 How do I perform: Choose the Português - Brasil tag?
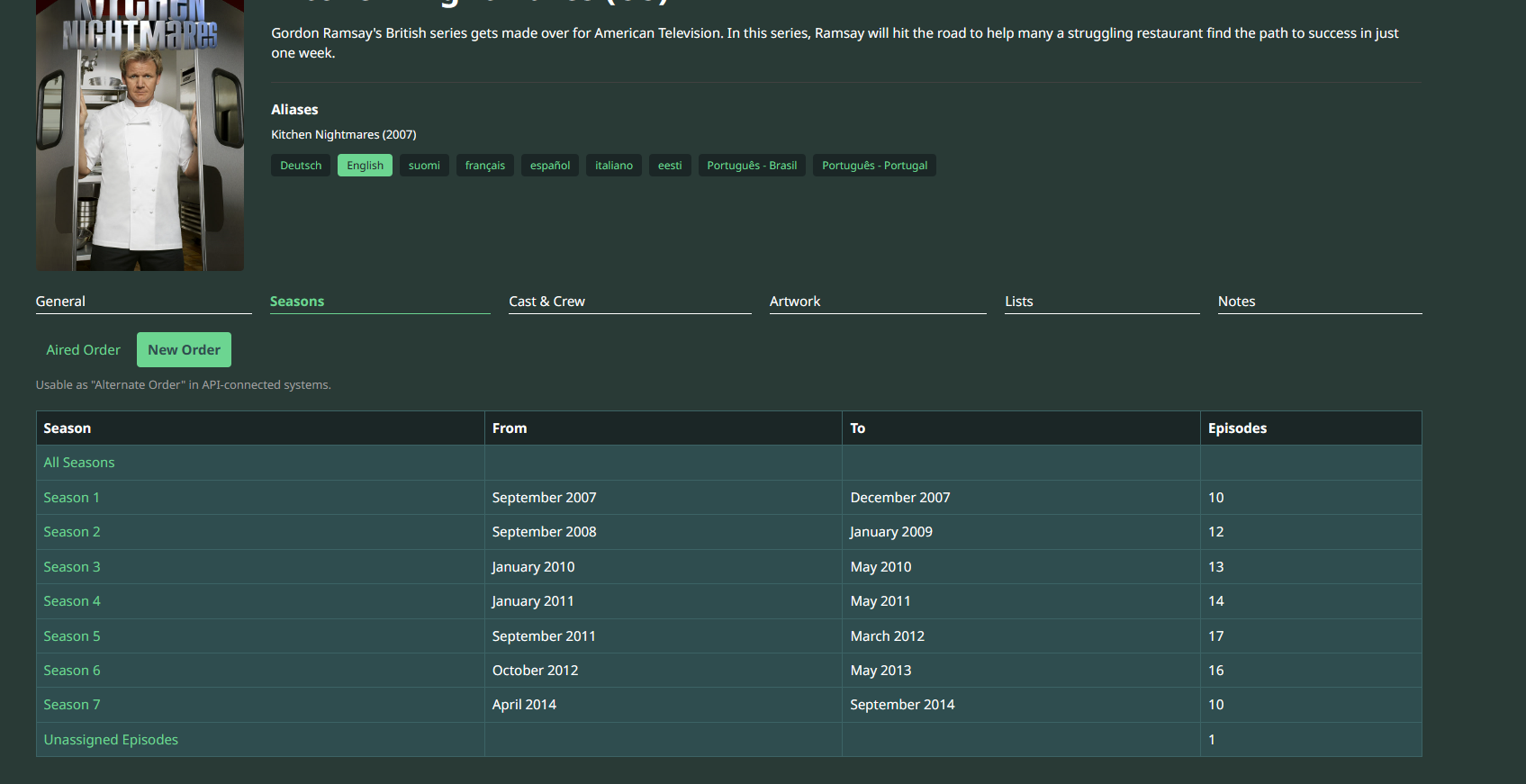point(752,166)
